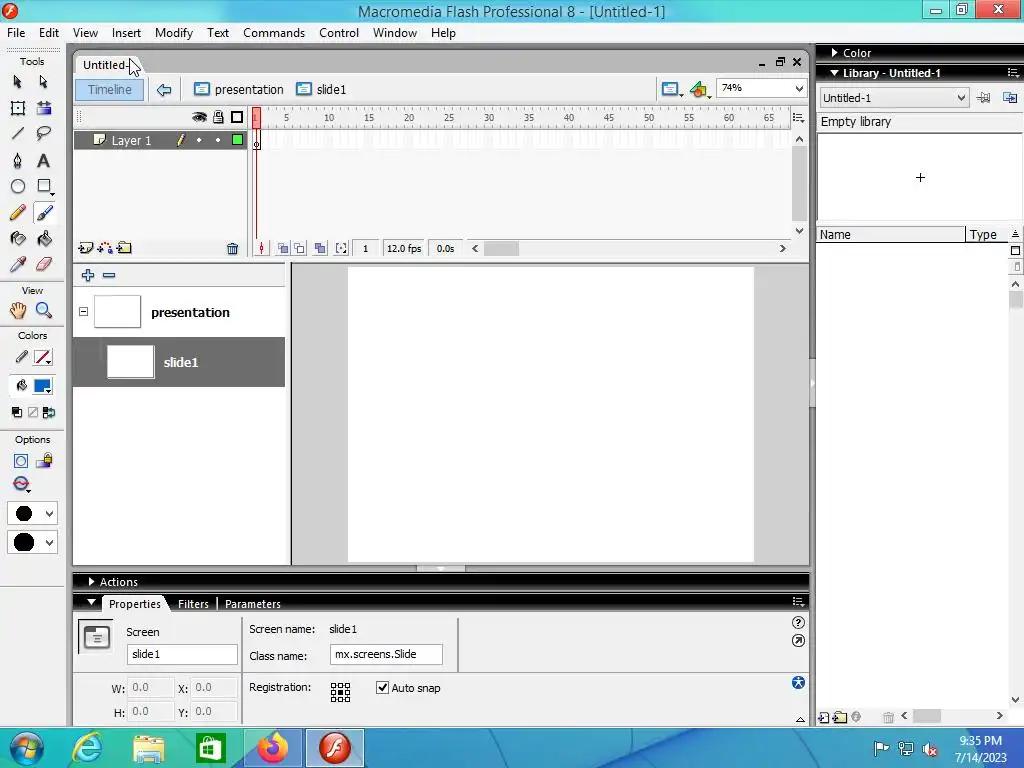Viewport: 1024px width, 768px height.
Task: Select the Gradient Transform tool
Action: pos(44,108)
